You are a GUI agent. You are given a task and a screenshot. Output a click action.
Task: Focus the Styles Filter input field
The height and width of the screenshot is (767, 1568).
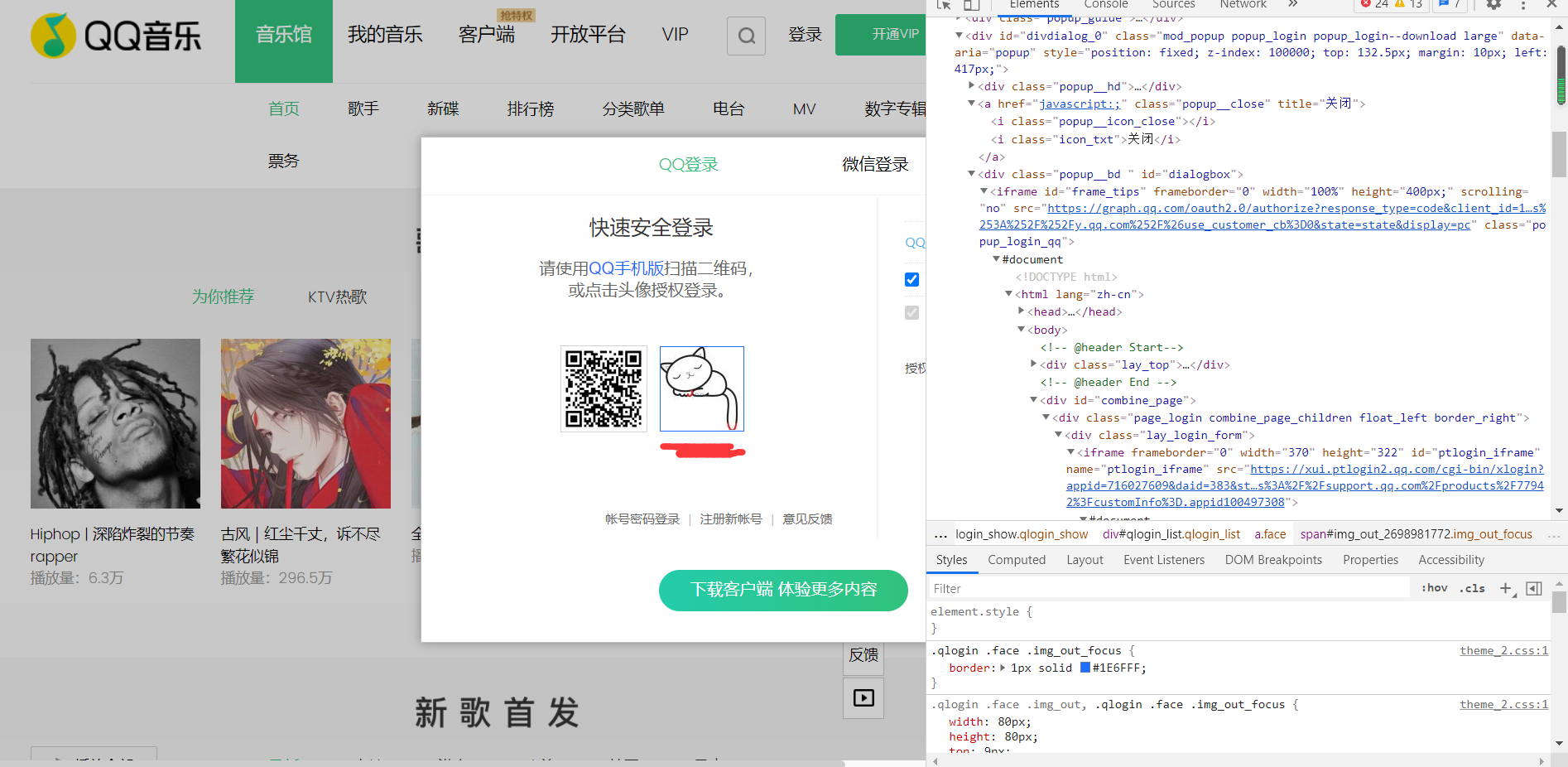pyautogui.click(x=1169, y=588)
